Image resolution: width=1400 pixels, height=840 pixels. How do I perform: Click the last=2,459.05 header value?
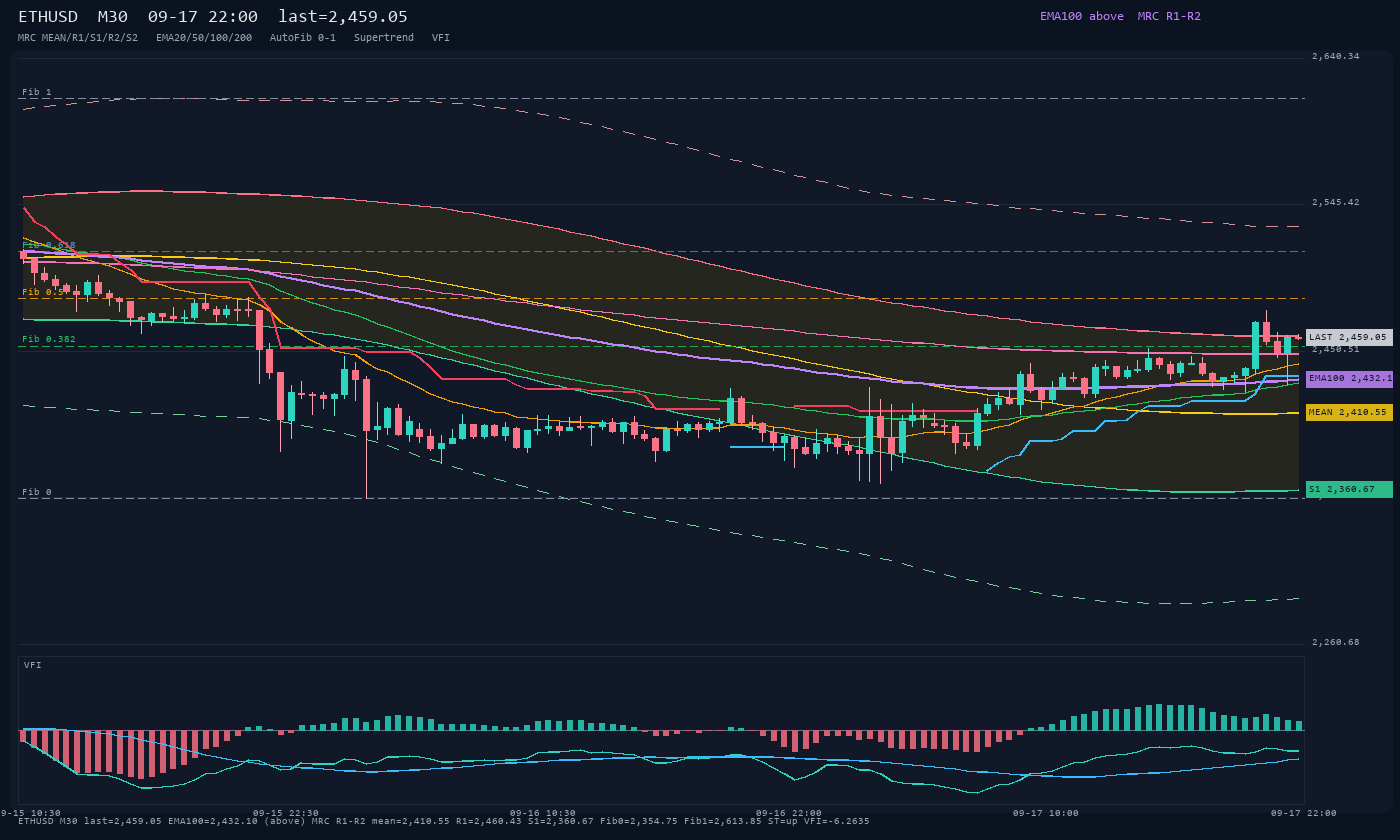343,17
